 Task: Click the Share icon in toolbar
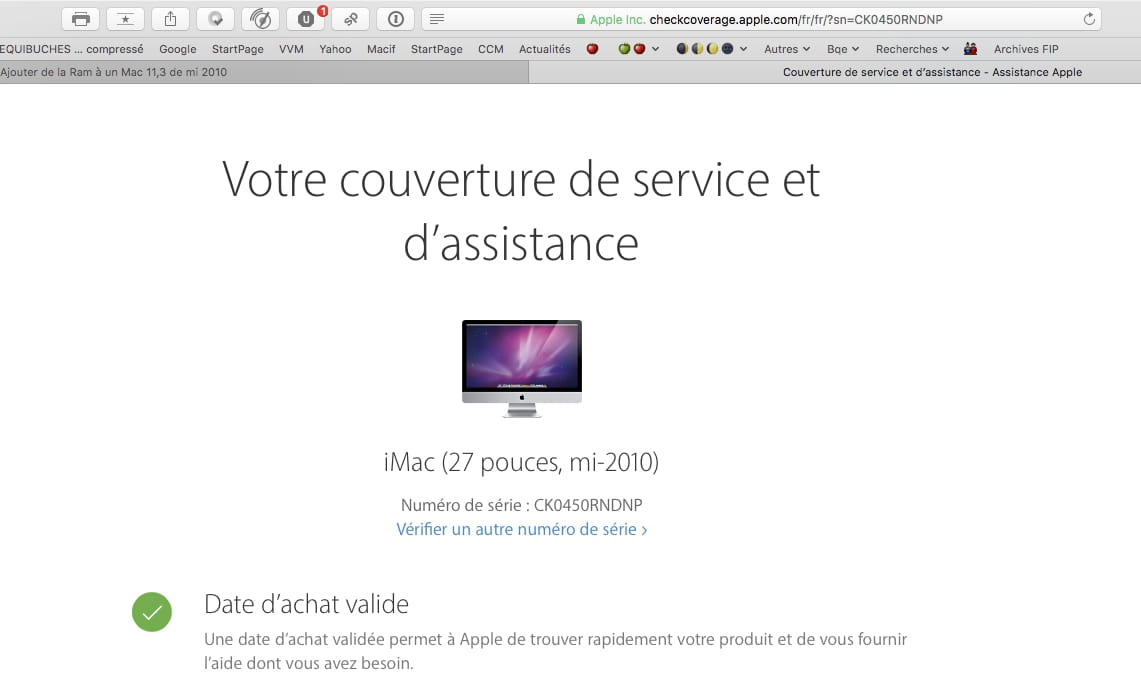coord(170,19)
